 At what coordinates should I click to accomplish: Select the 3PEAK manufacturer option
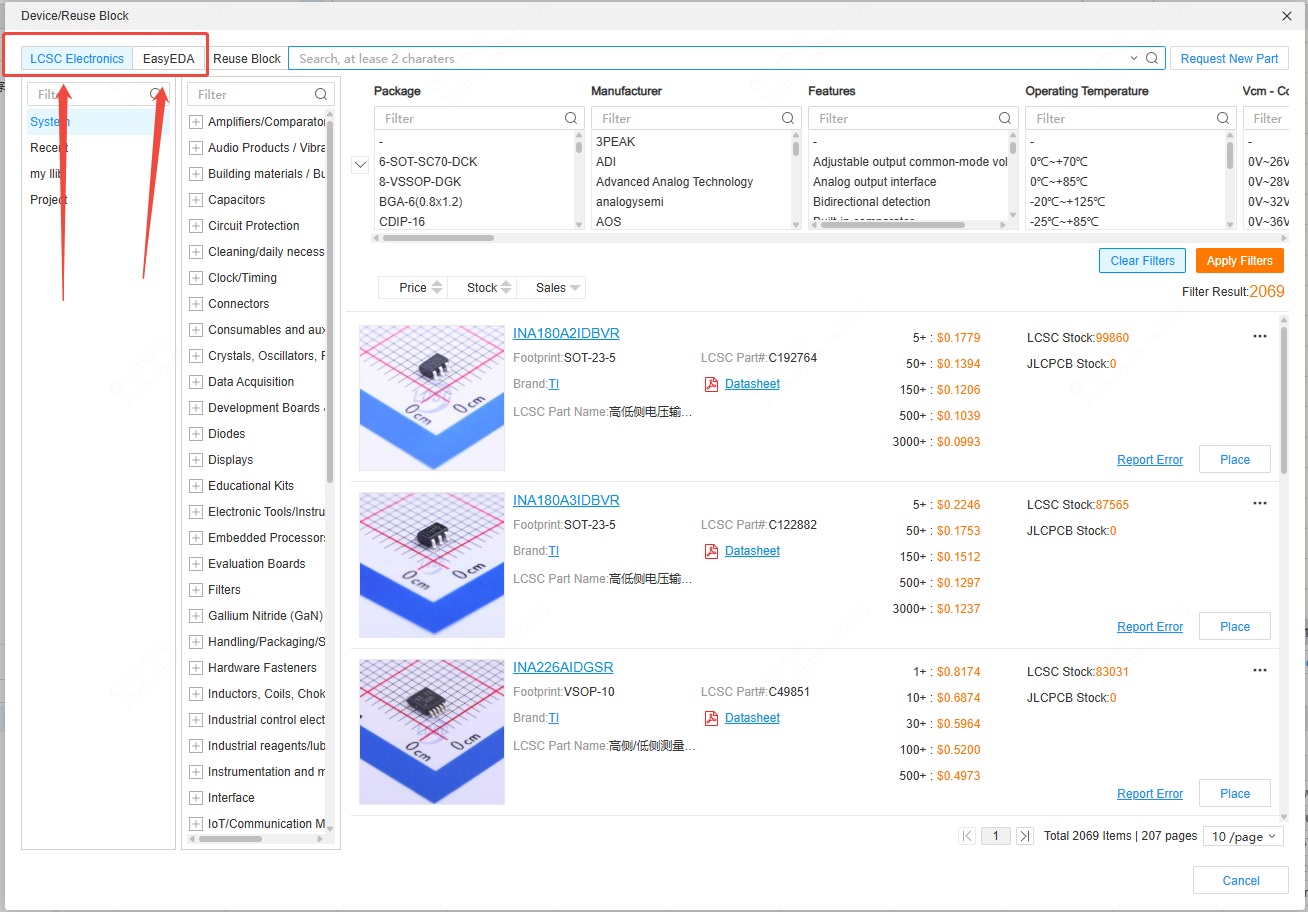coord(615,142)
